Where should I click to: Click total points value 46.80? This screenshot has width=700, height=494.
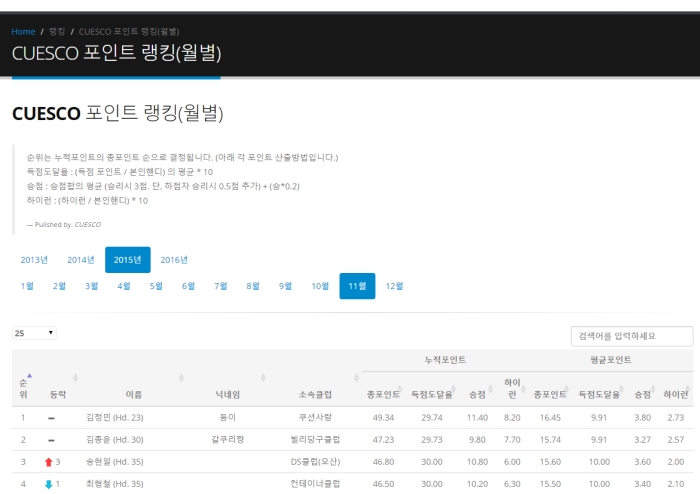[383, 462]
